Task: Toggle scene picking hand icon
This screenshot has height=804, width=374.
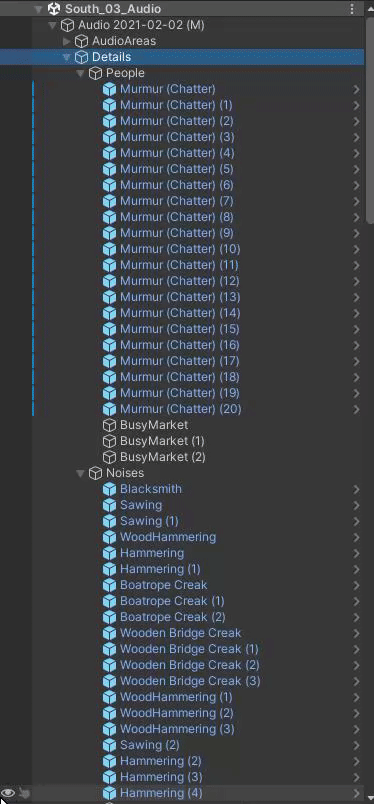Action: 24,793
